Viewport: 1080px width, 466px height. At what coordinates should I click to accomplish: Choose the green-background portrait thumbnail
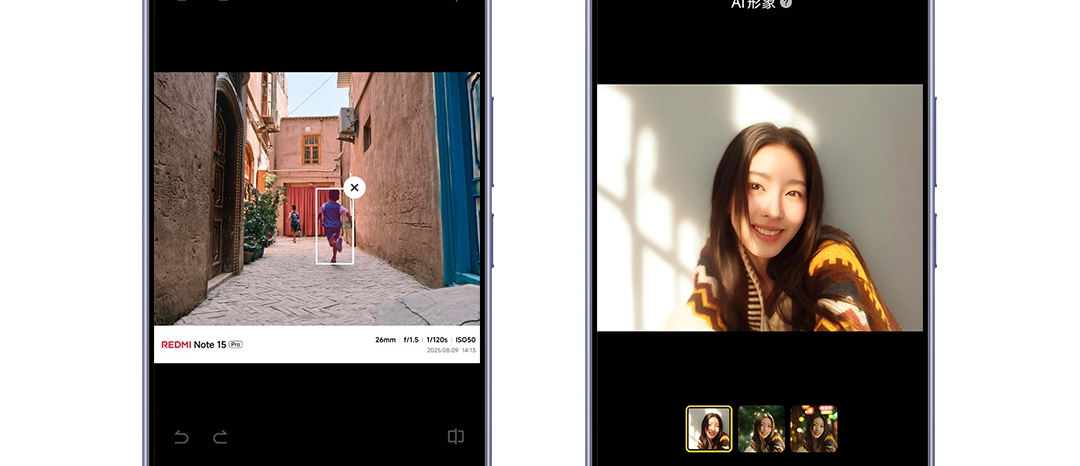[x=761, y=428]
